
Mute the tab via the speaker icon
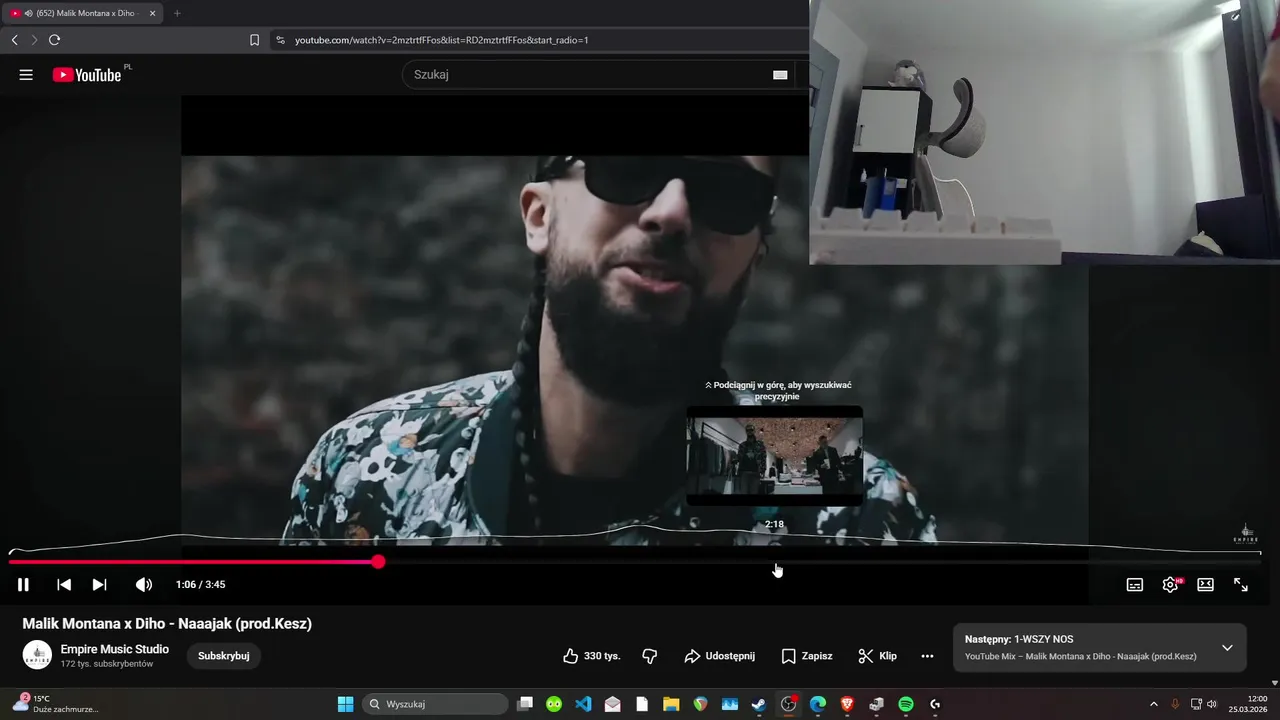pyautogui.click(x=27, y=13)
